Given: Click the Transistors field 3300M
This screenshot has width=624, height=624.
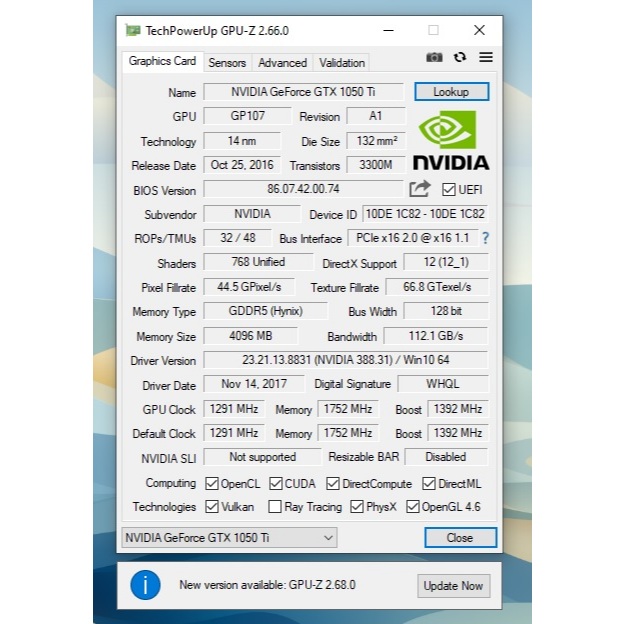Looking at the screenshot, I should 376,165.
